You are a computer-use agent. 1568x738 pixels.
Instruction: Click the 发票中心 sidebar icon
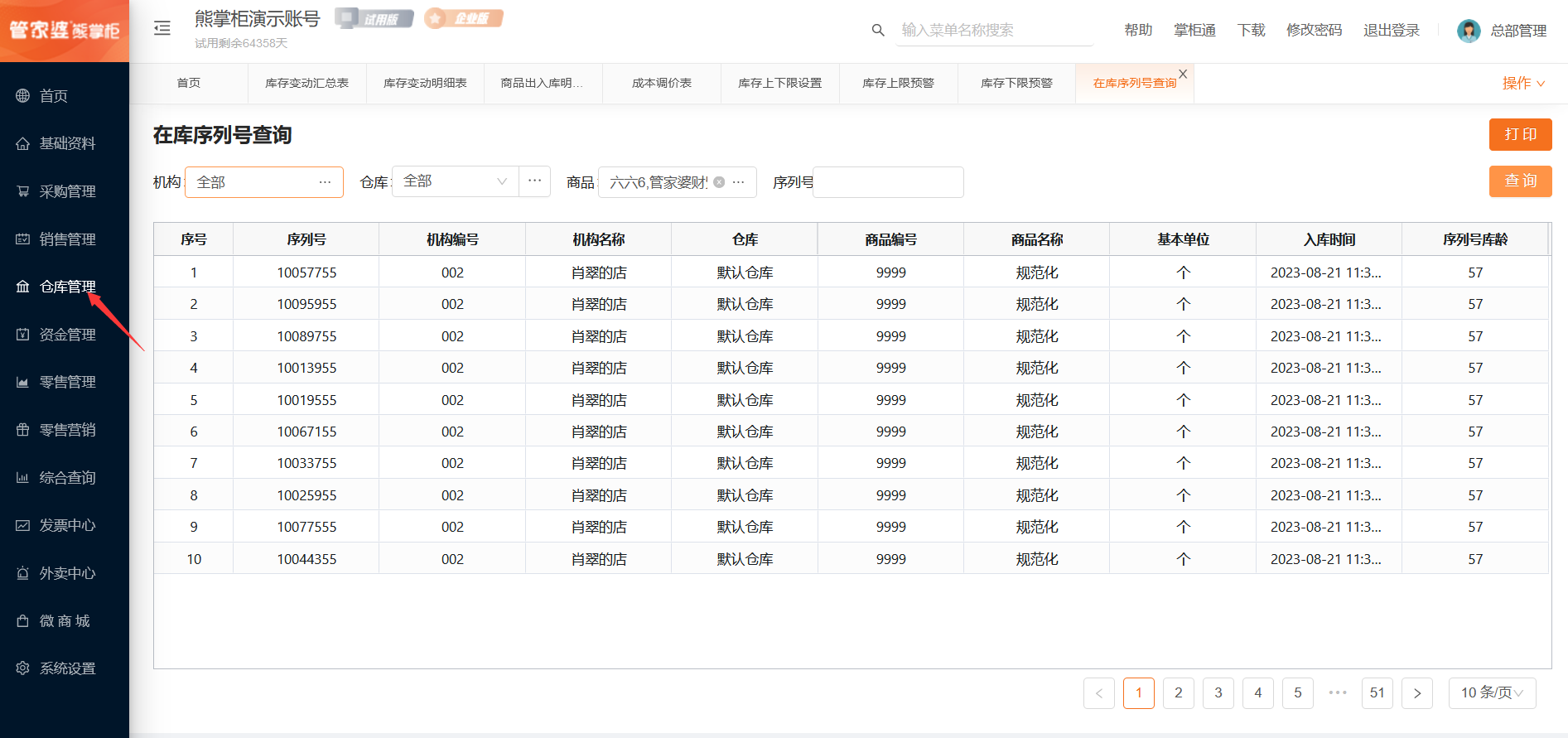[x=23, y=525]
